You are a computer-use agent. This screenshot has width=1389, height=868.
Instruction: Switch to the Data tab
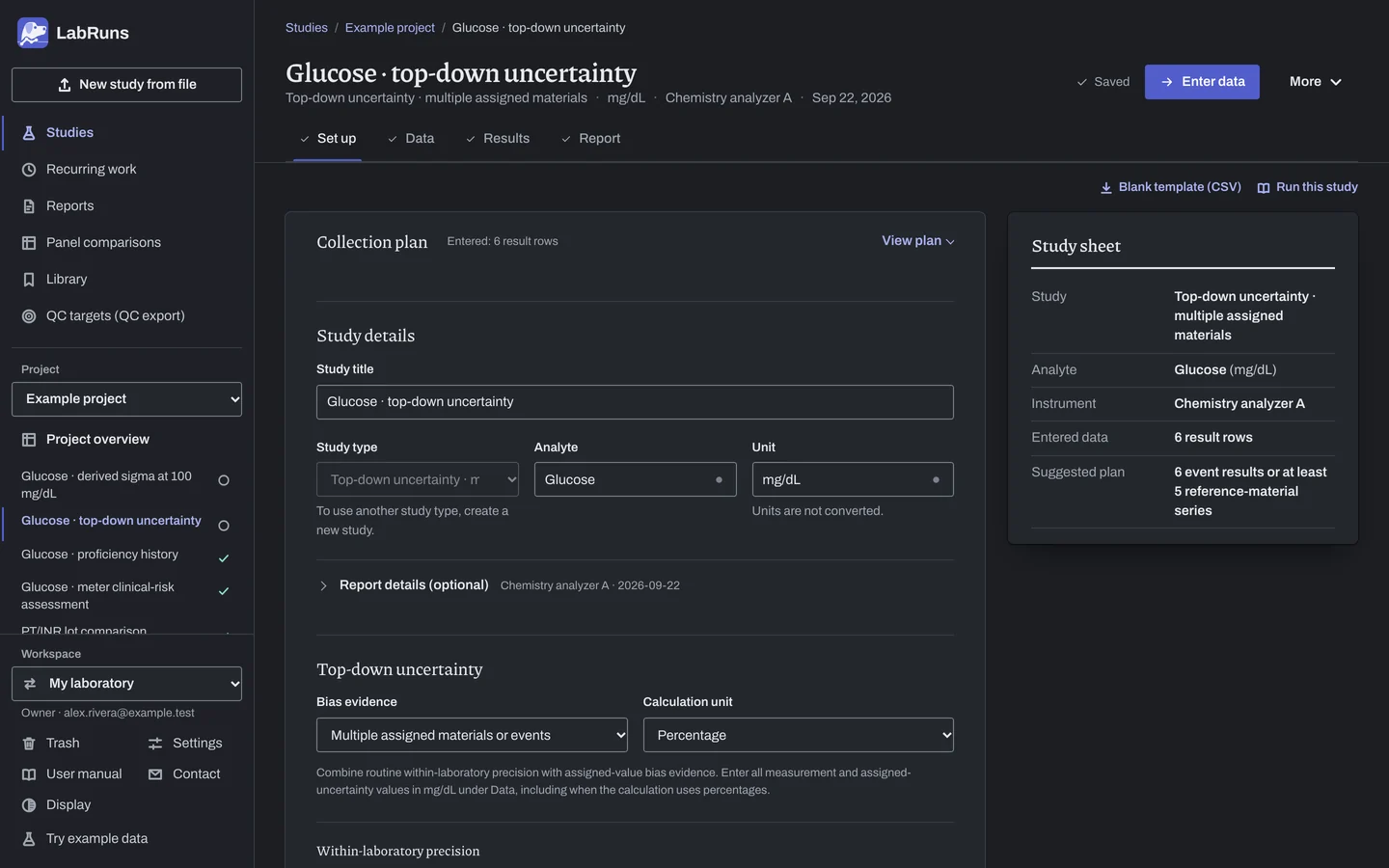tap(410, 139)
